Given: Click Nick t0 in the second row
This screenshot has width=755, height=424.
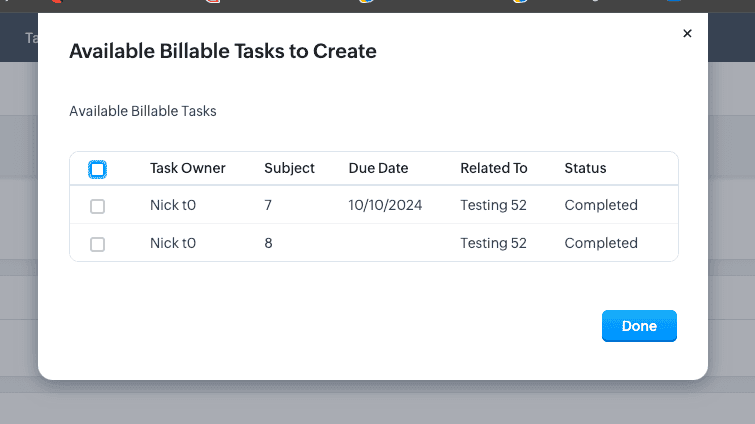Looking at the screenshot, I should click(x=178, y=243).
